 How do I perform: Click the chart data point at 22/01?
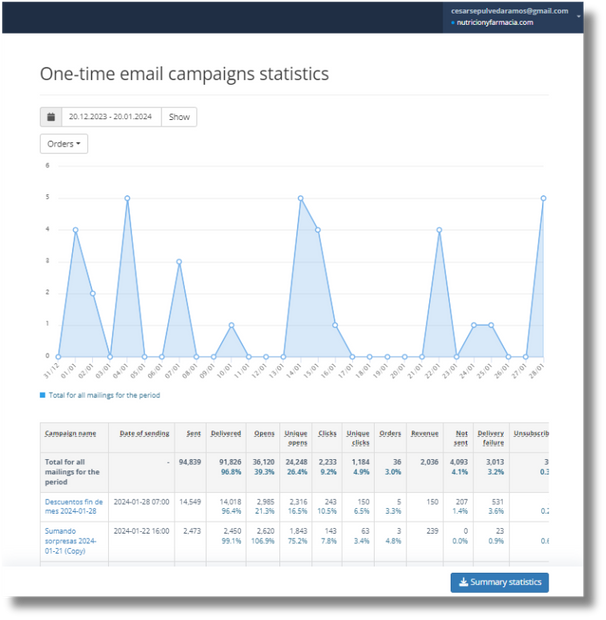[x=439, y=230]
